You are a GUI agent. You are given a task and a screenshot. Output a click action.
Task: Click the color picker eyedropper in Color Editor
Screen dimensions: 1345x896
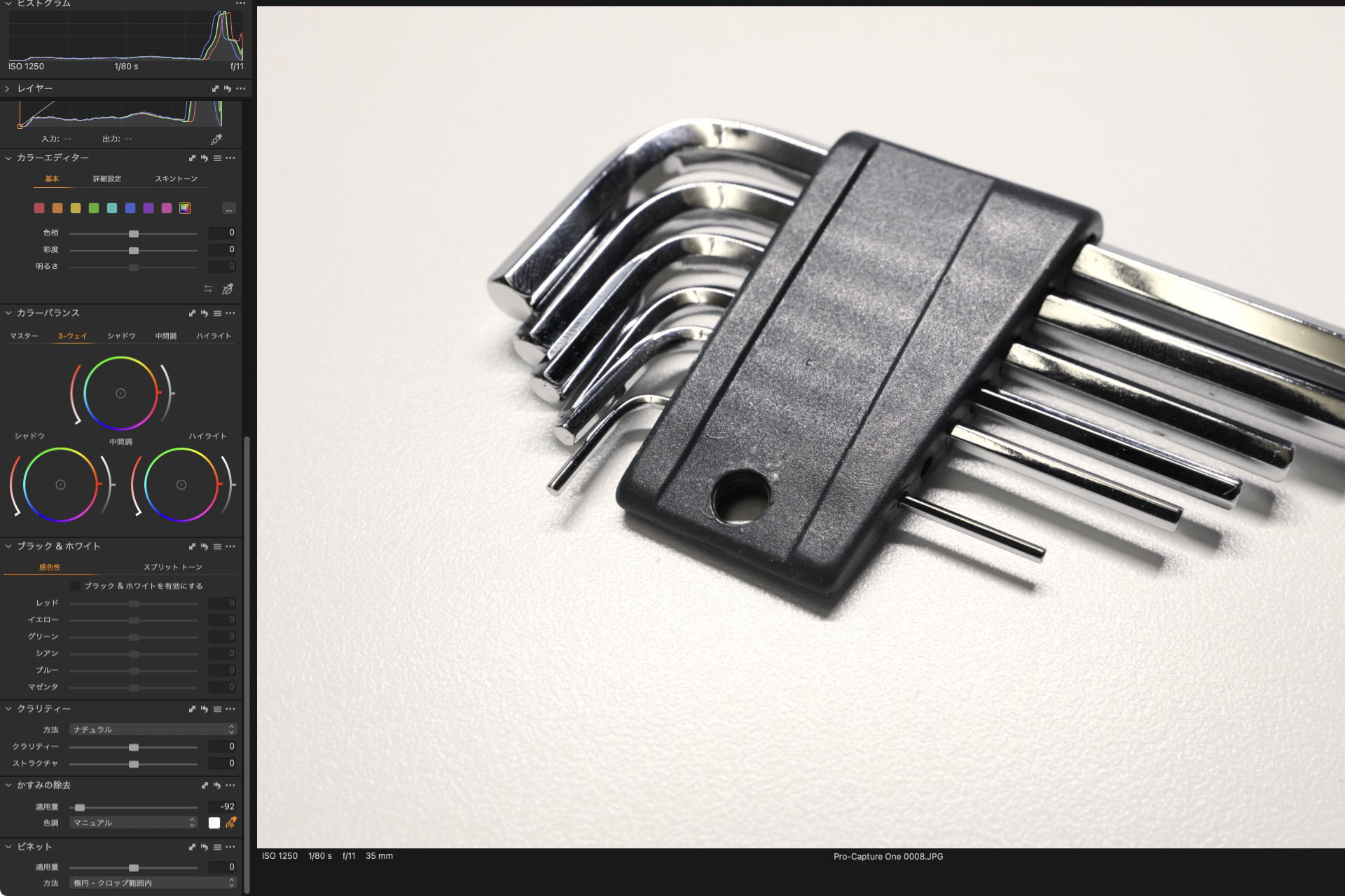pos(228,289)
